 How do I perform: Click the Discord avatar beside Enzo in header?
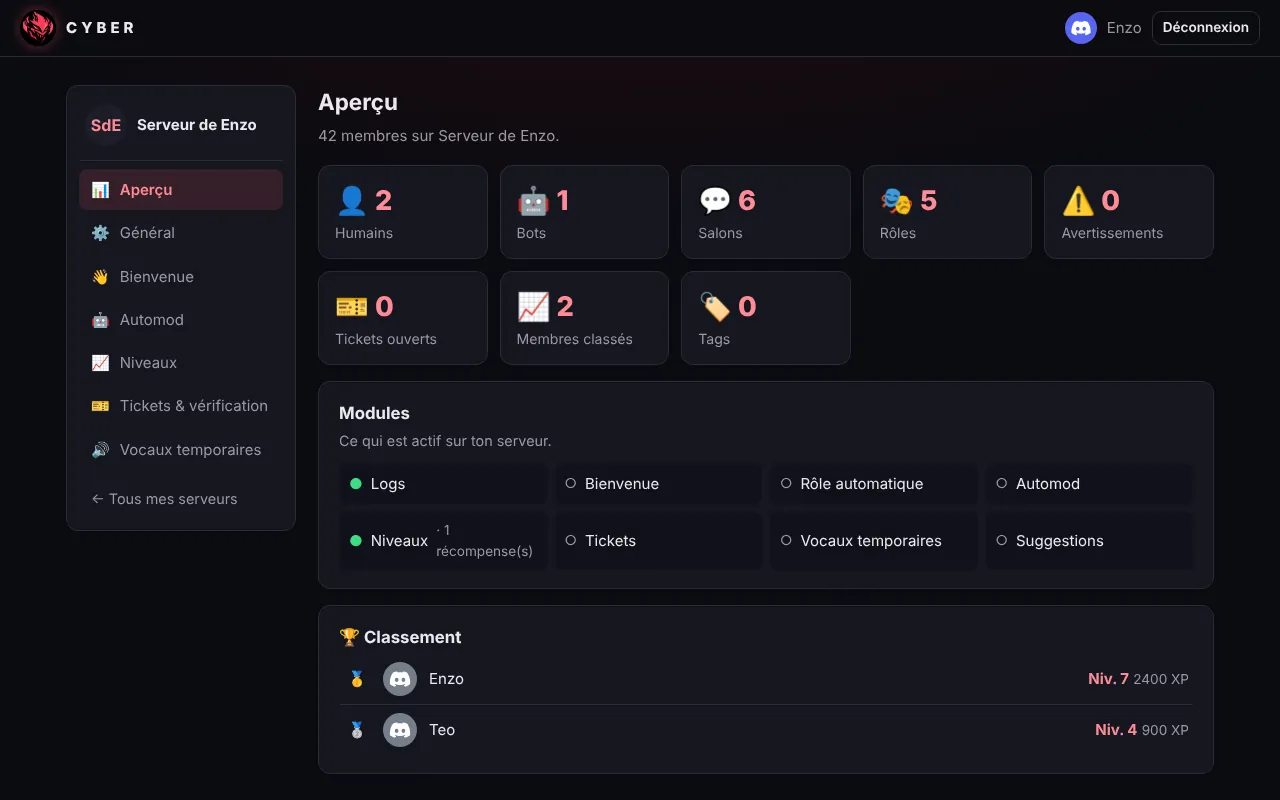pos(1081,28)
